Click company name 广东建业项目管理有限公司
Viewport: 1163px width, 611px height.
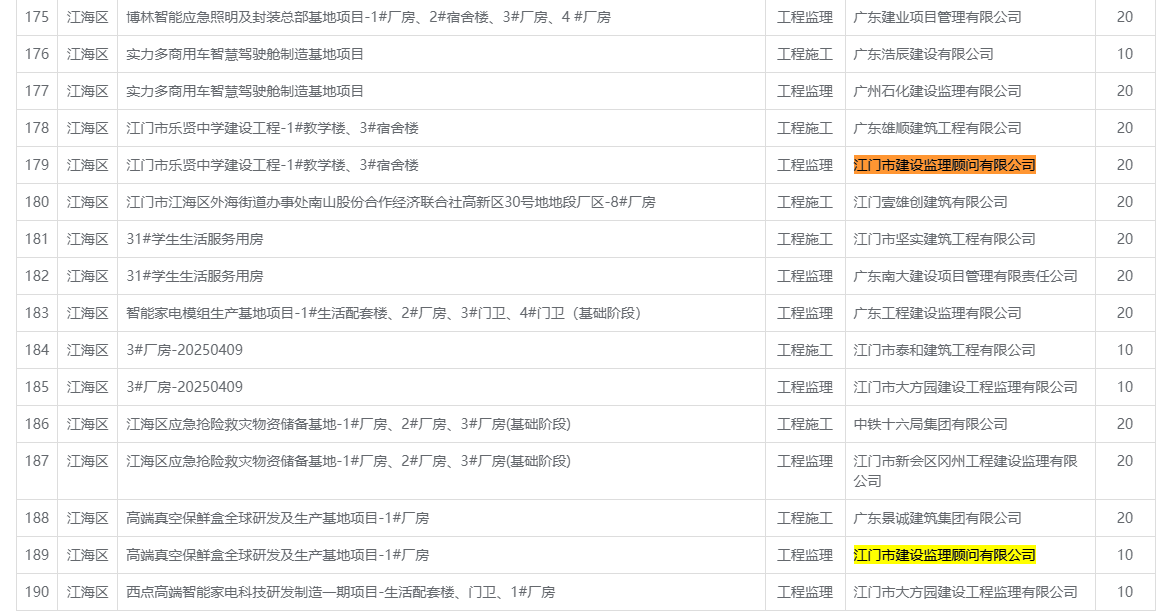click(937, 17)
